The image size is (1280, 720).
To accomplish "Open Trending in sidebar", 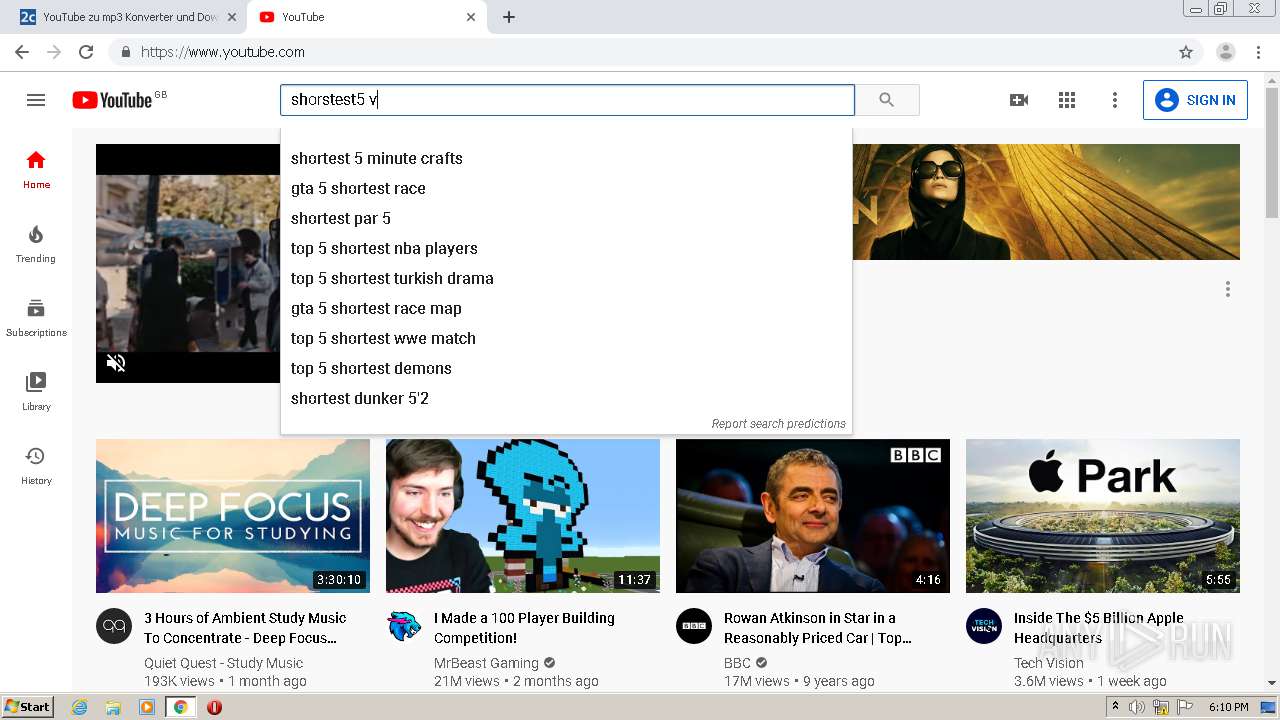I will pos(36,243).
